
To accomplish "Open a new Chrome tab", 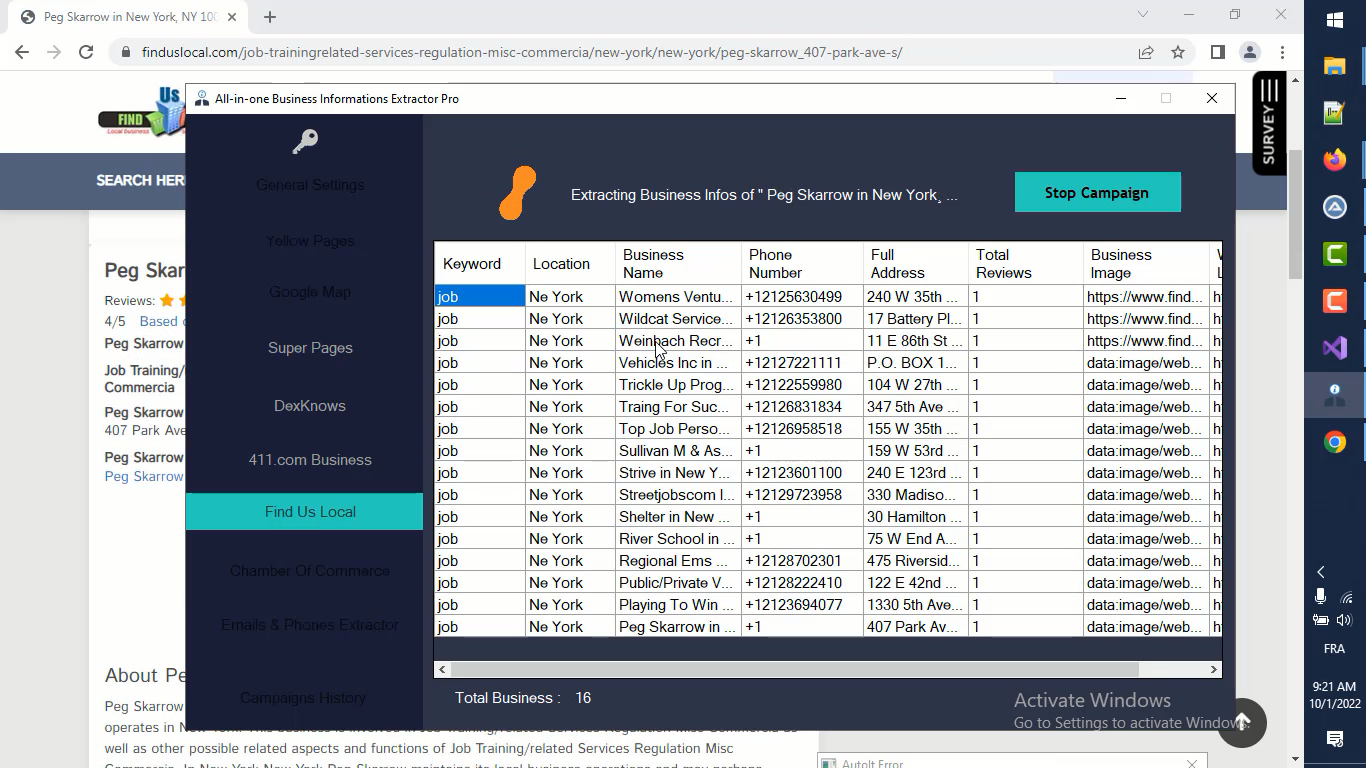I will click(x=270, y=16).
